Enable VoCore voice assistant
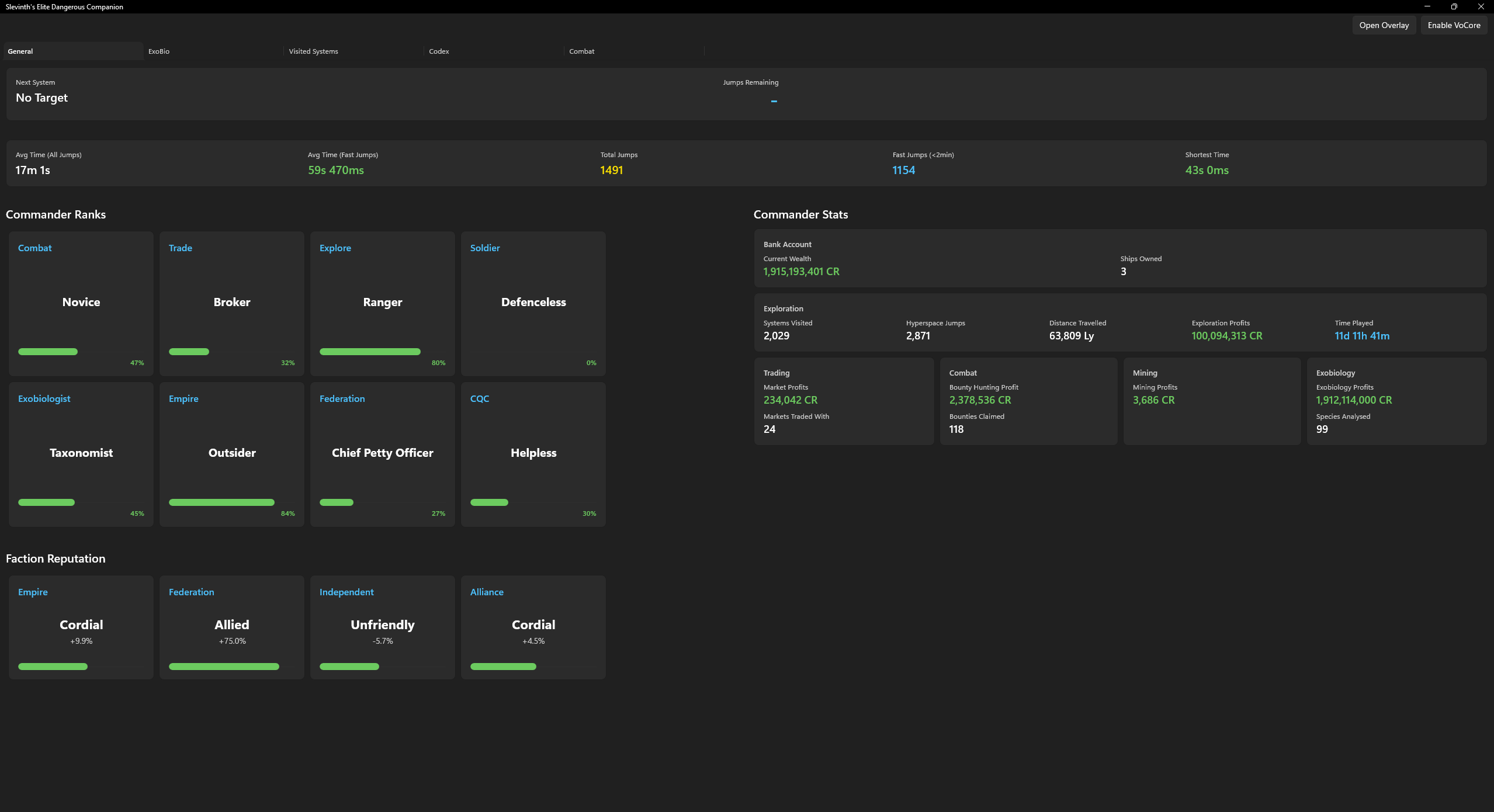The height and width of the screenshot is (812, 1494). click(x=1454, y=25)
